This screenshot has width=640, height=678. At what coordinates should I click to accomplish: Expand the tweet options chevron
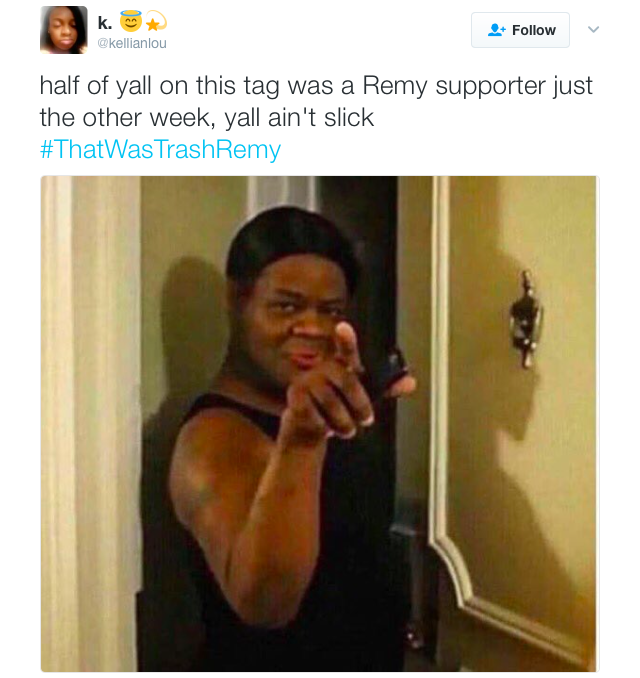pos(594,29)
